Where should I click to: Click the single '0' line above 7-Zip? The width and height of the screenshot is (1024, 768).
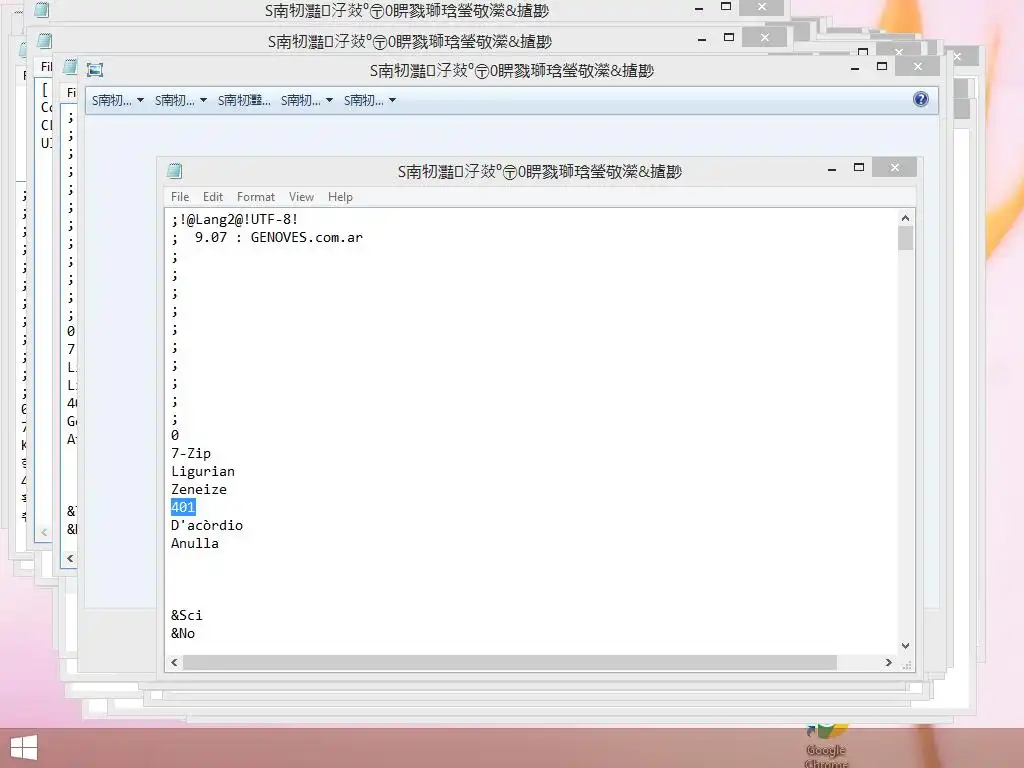tap(175, 435)
